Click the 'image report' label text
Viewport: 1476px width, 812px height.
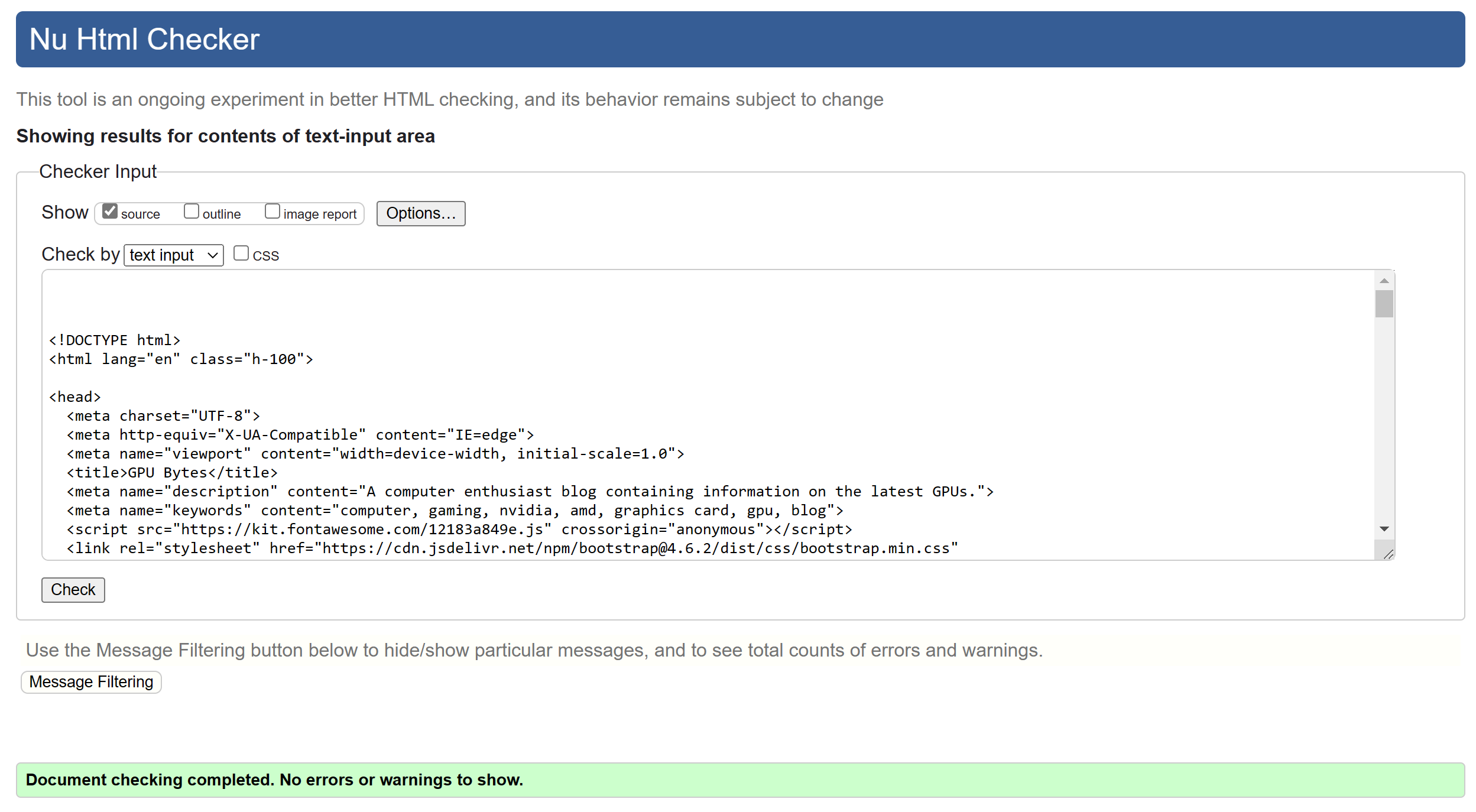click(x=320, y=215)
